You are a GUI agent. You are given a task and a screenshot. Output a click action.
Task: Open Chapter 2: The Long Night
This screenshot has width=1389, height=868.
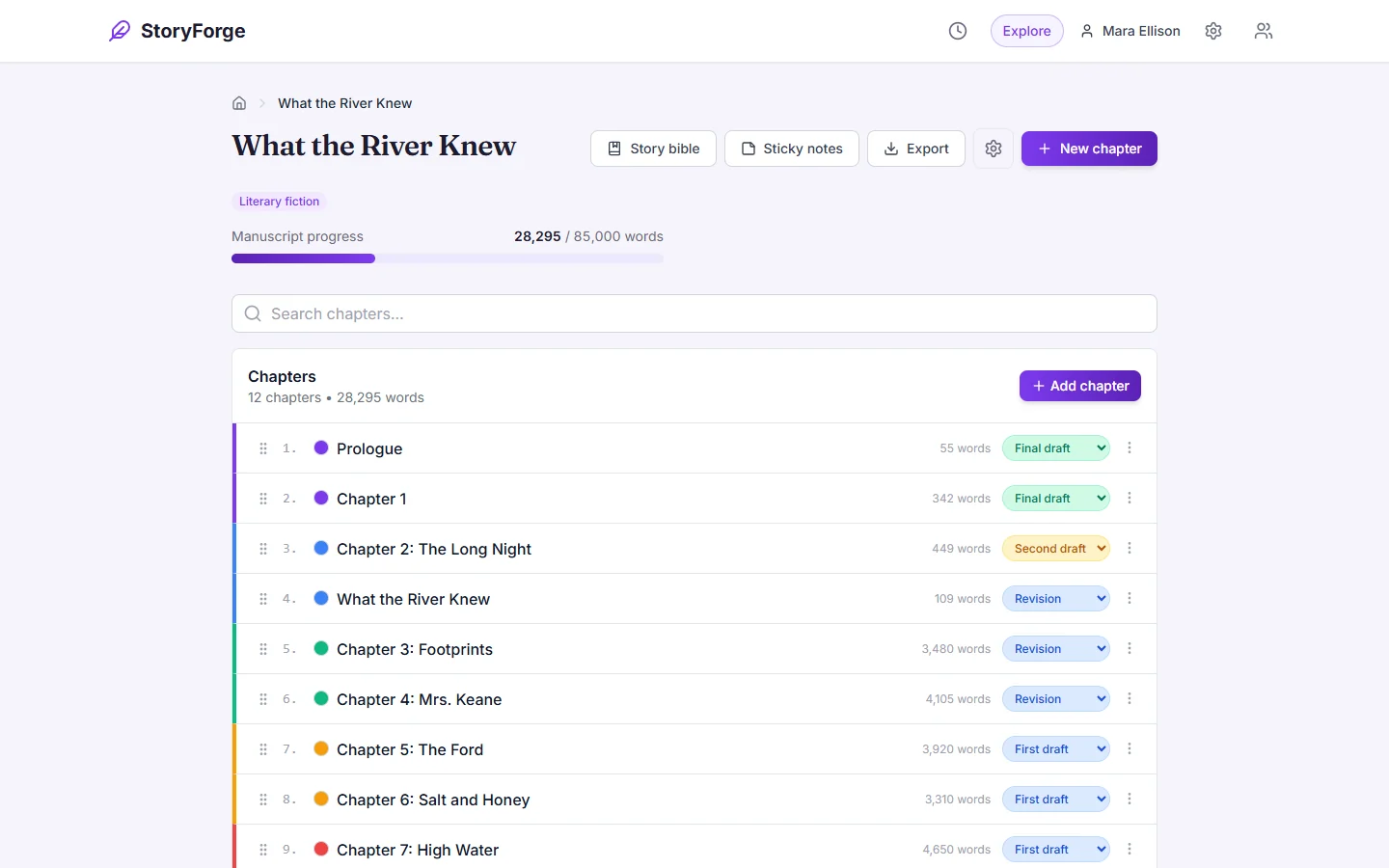coord(434,549)
